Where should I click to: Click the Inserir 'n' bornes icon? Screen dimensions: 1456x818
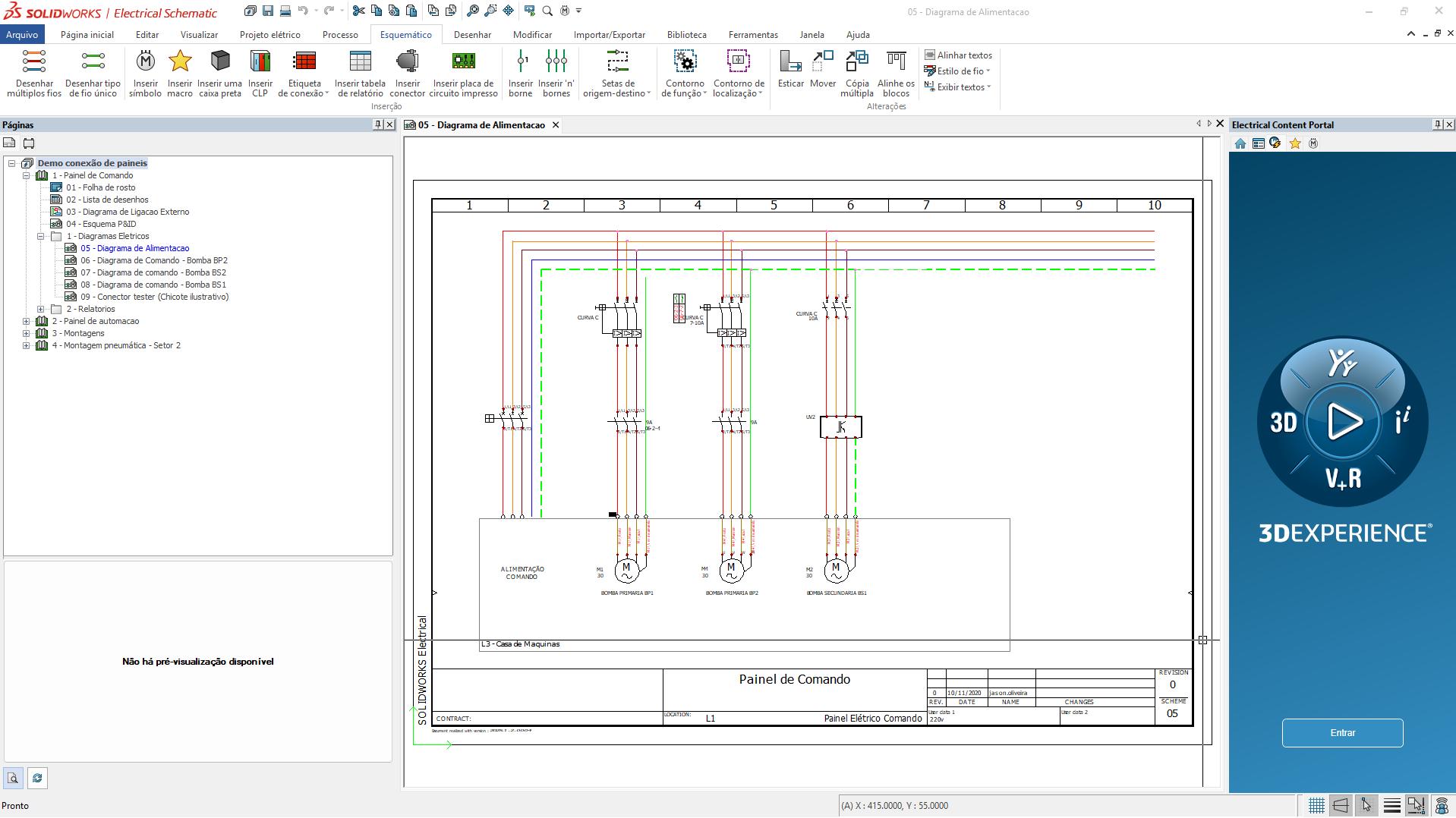[556, 61]
